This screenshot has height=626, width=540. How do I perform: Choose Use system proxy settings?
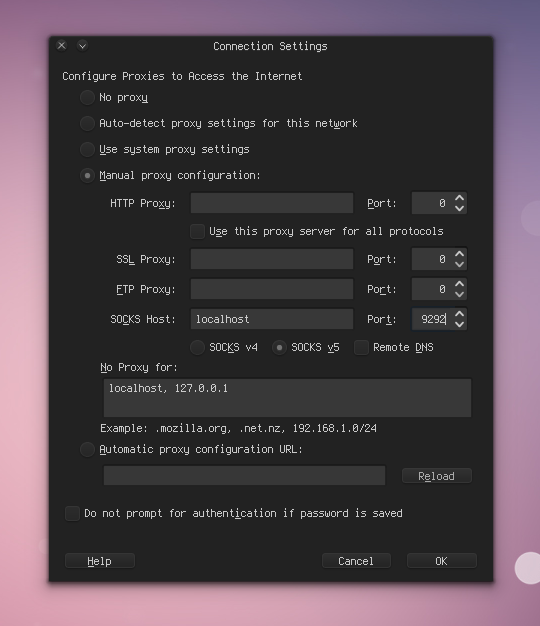[87, 149]
